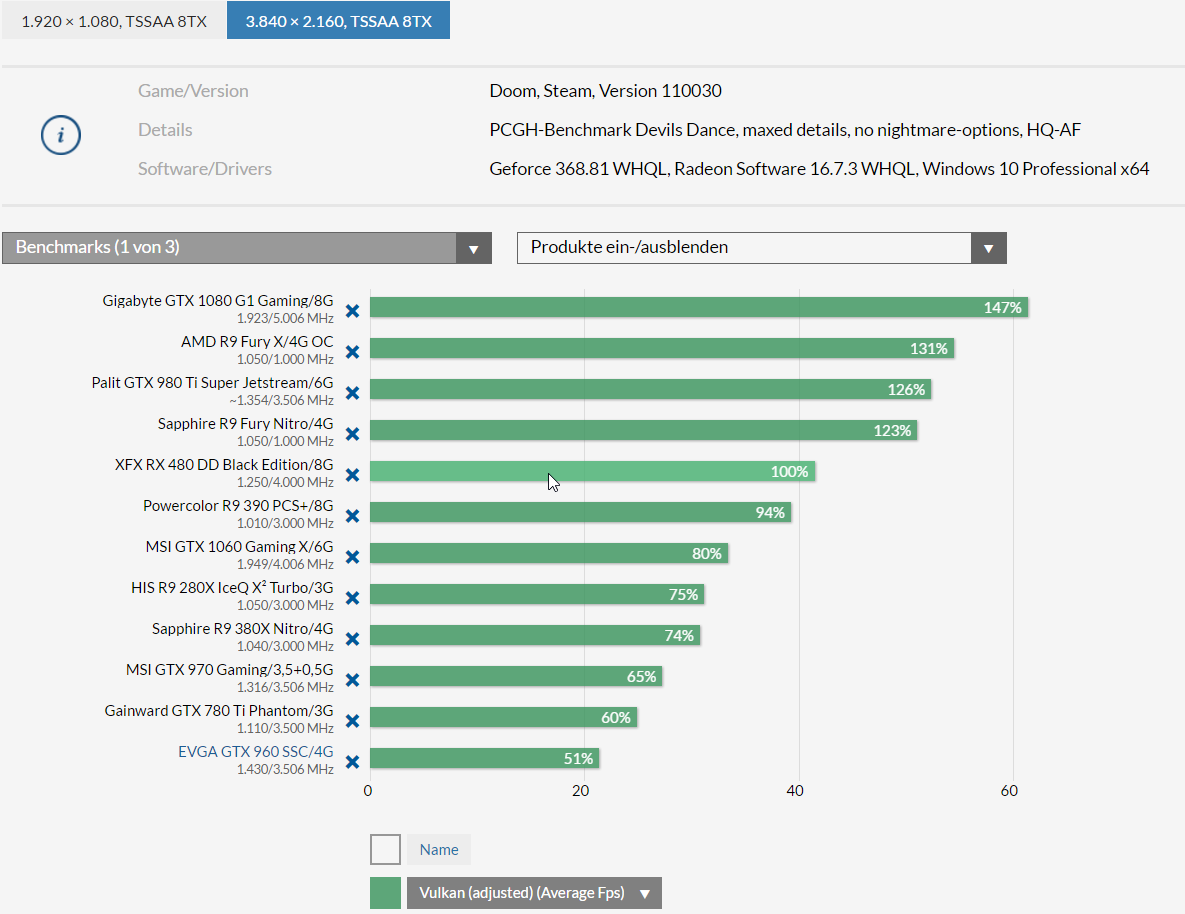Click the Powercolor R9 390 94% bar

580,512
